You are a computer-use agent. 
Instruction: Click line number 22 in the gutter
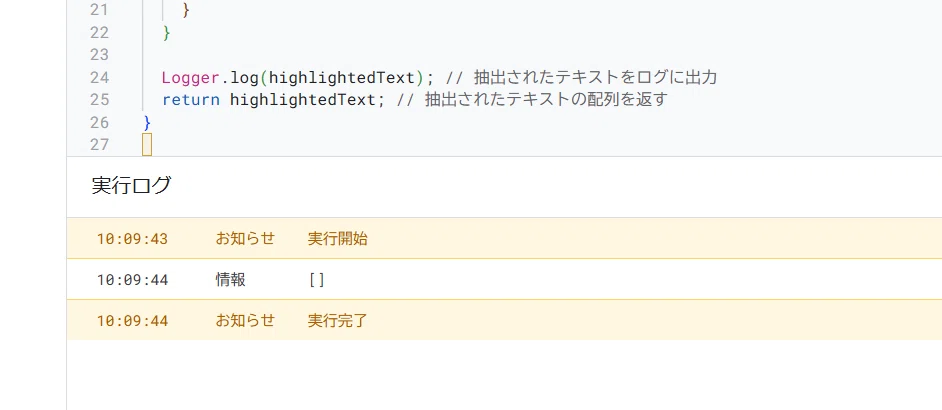pyautogui.click(x=99, y=32)
